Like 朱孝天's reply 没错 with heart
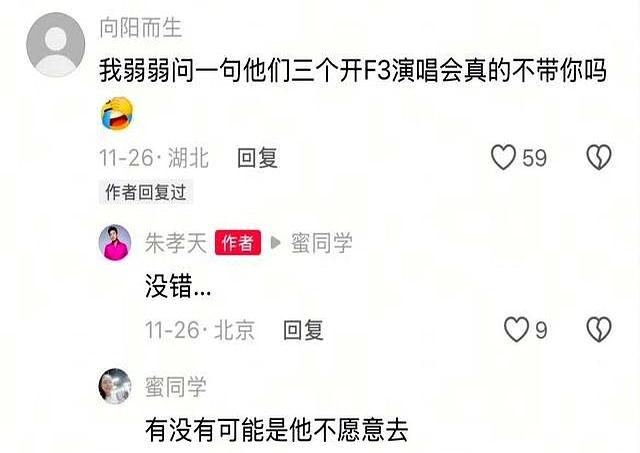Viewport: 640px width, 453px height. 516,329
